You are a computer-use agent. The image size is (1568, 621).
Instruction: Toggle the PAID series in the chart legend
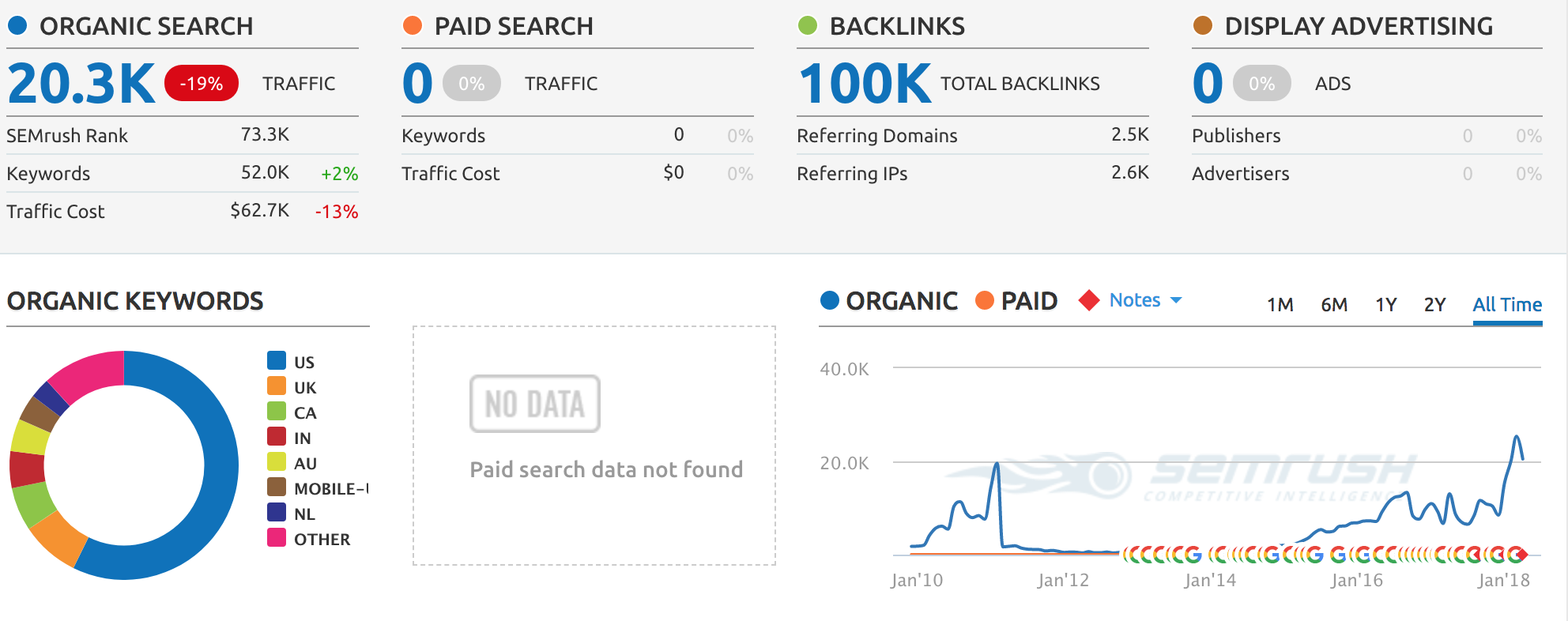(x=1016, y=301)
